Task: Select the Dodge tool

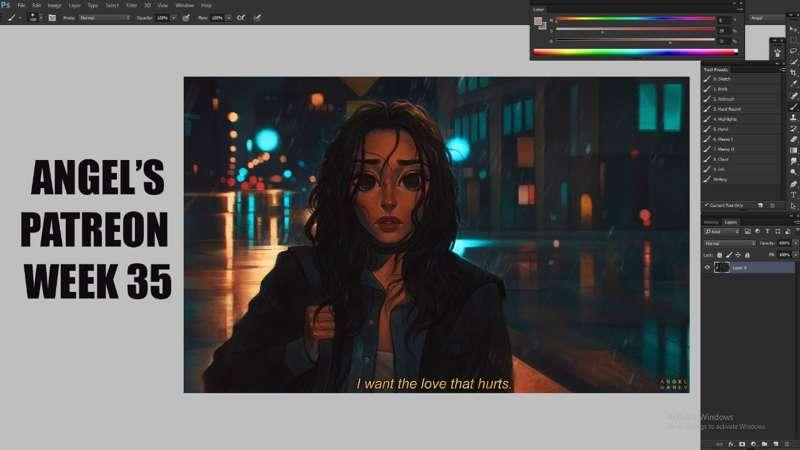Action: tap(793, 172)
